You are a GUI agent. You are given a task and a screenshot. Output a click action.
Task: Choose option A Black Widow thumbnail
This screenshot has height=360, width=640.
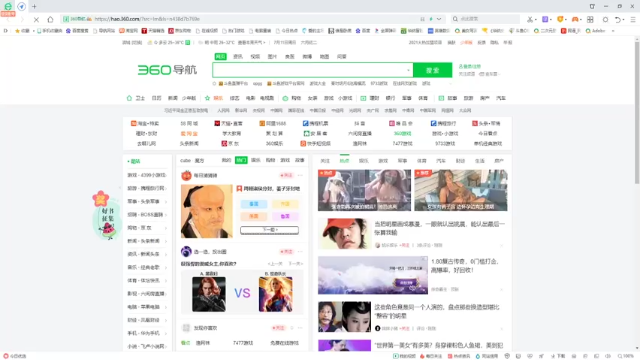tap(209, 294)
